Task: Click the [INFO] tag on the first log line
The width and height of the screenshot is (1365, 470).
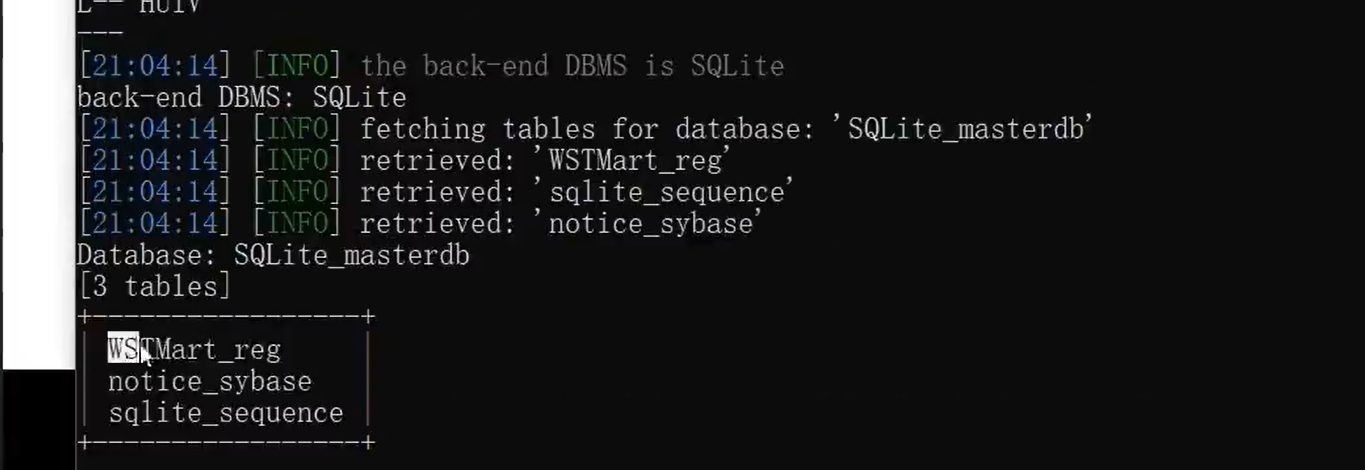Action: (296, 66)
